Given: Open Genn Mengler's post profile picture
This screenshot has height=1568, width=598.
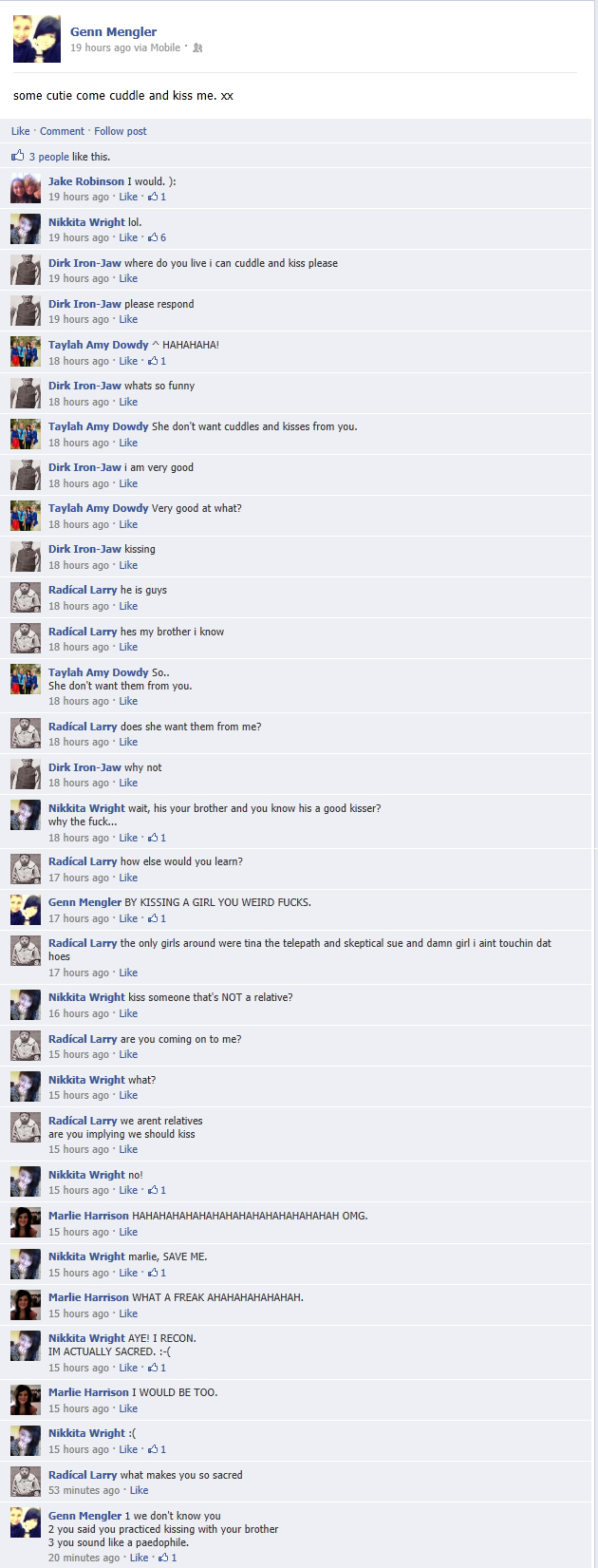Looking at the screenshot, I should coord(37,39).
